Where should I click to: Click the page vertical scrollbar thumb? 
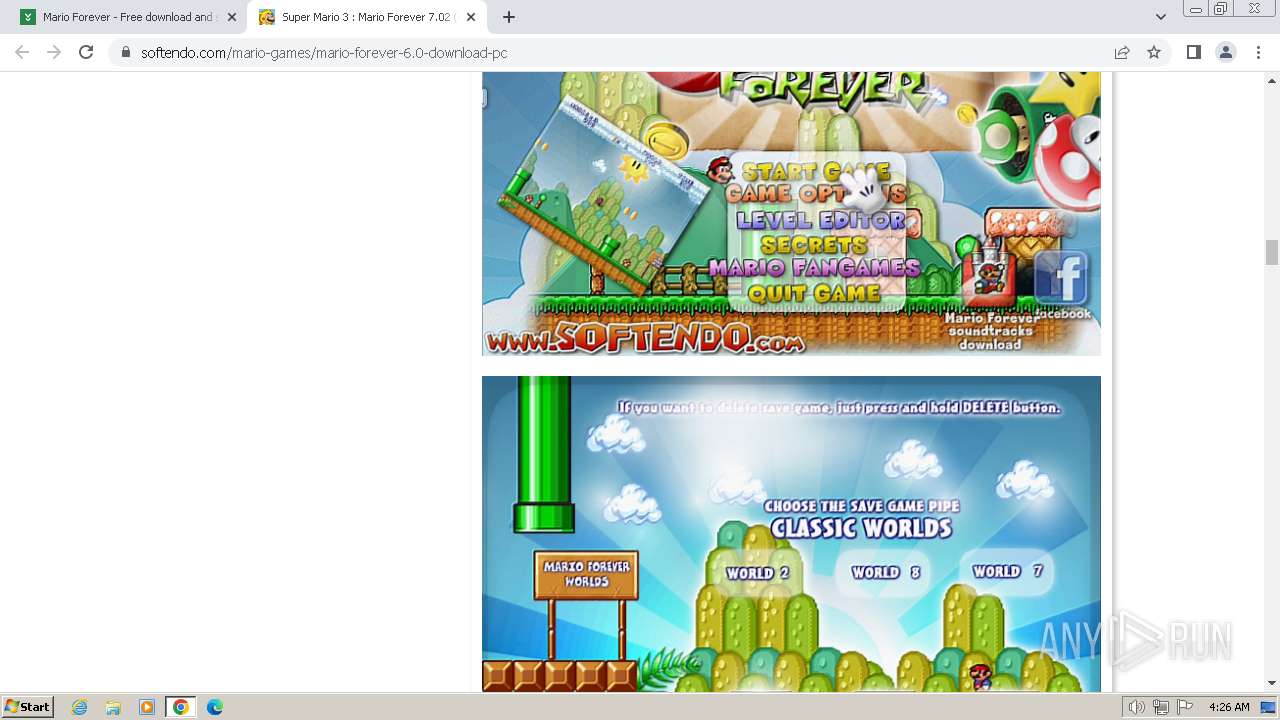[x=1272, y=252]
